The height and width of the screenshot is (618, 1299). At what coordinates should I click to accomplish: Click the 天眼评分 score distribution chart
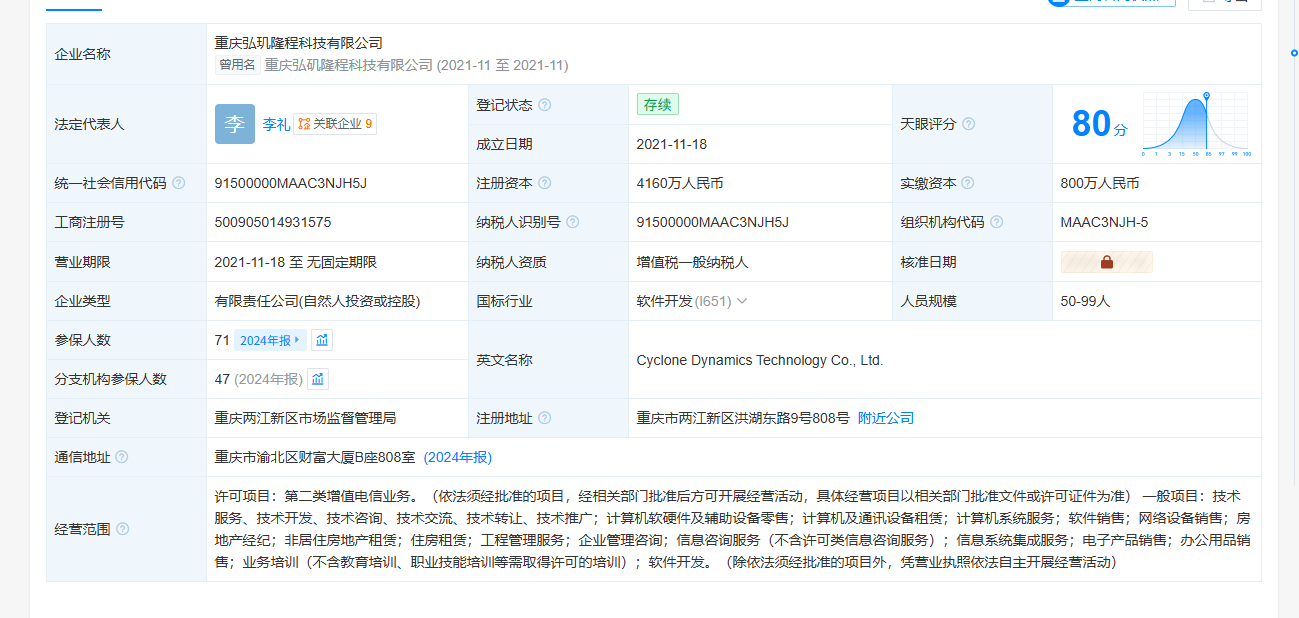point(1195,125)
